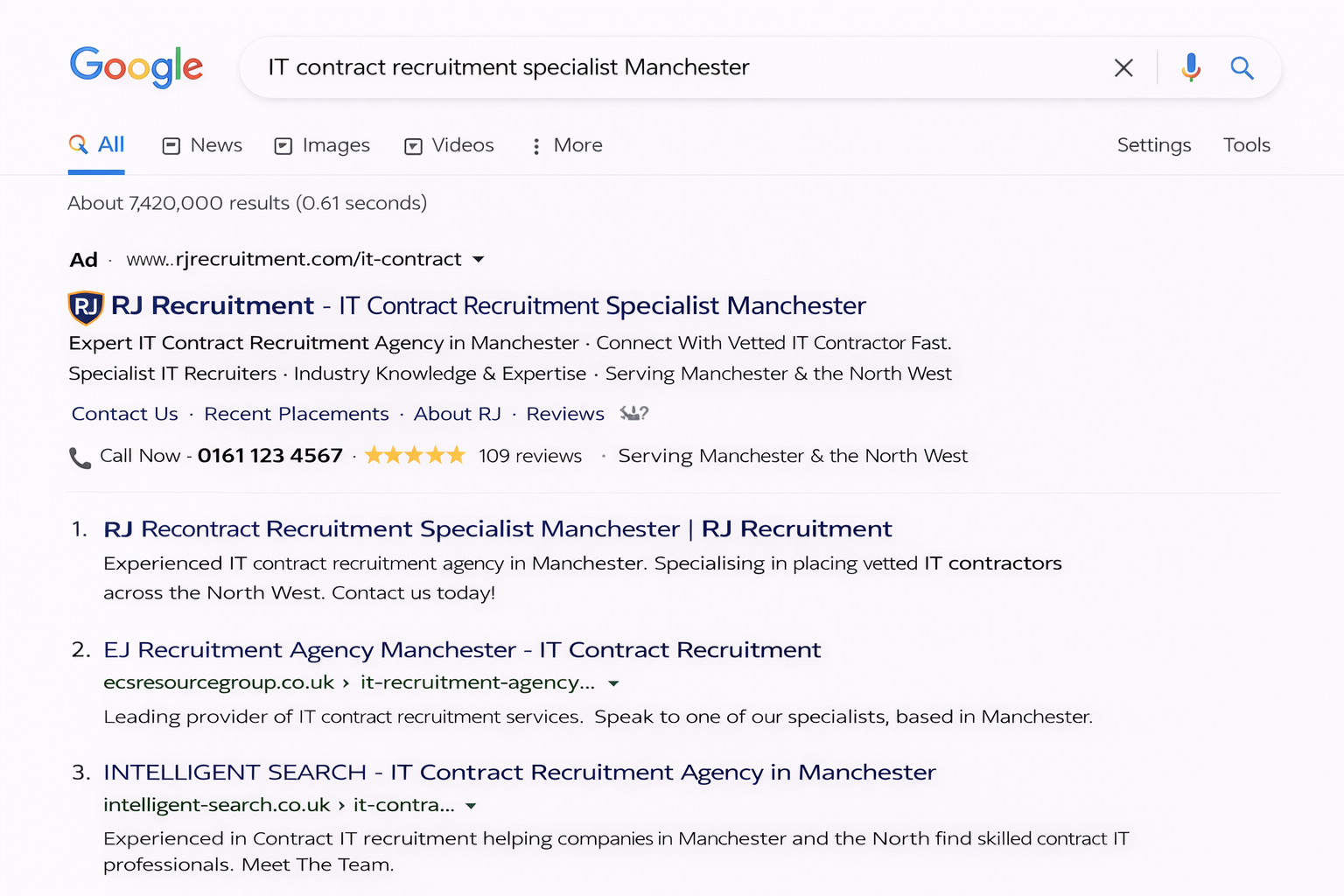
Task: Open dropdown beside intelligent-search.co.uk URL
Action: point(471,806)
